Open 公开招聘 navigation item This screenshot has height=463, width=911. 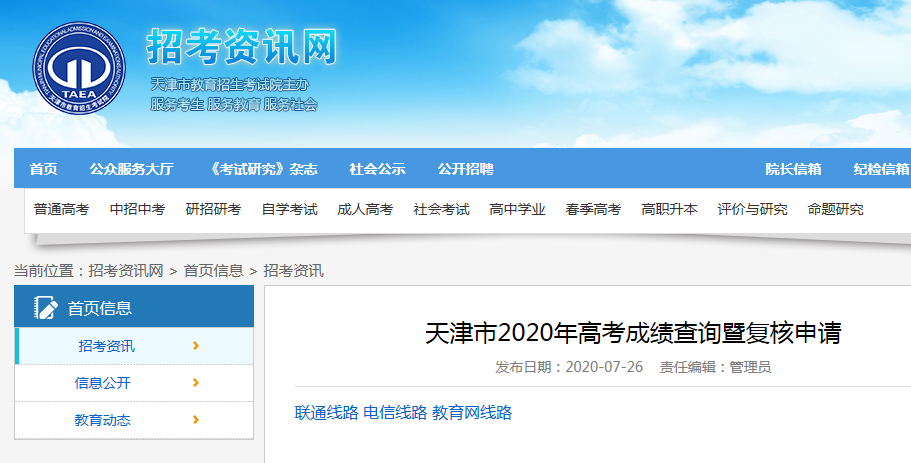tap(465, 169)
